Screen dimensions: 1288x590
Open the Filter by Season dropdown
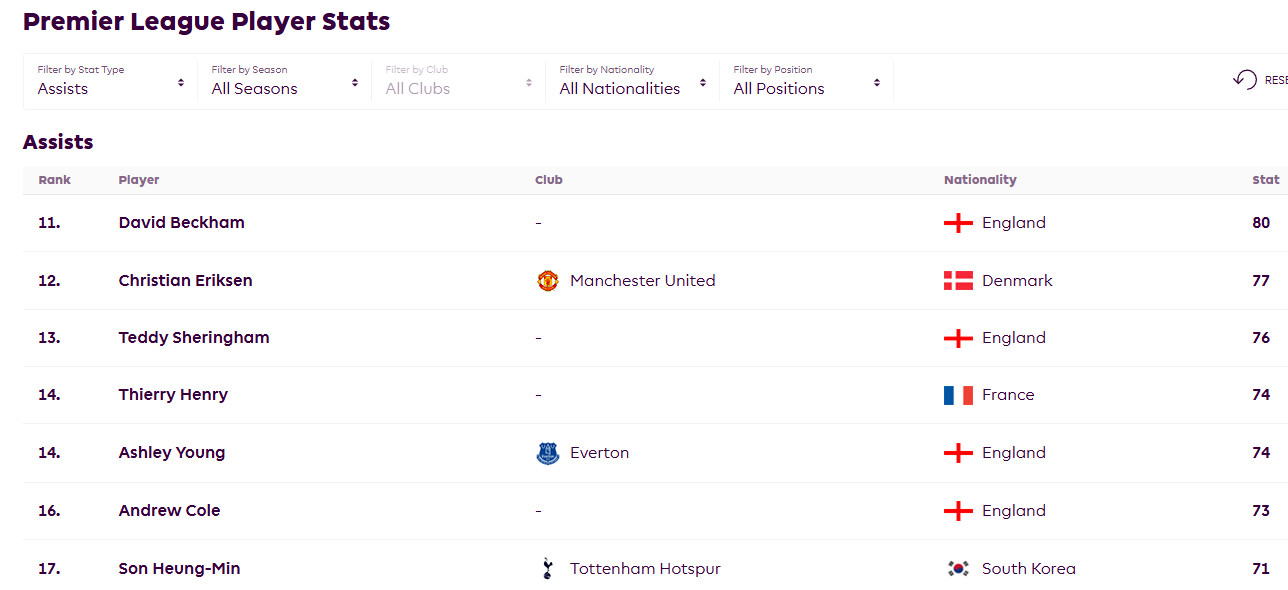coord(284,81)
